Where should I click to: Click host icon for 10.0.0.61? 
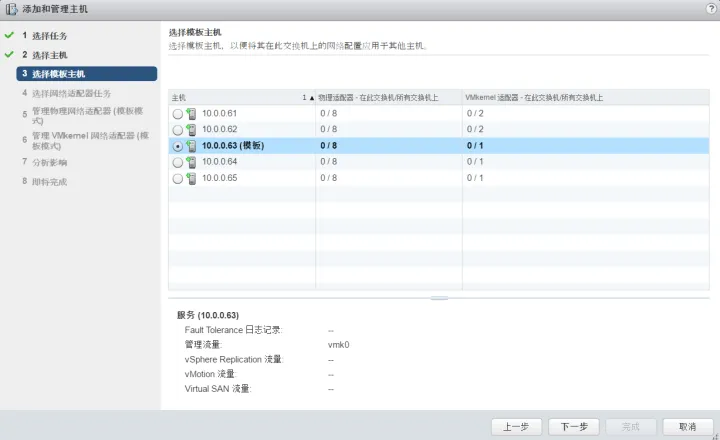[191, 113]
